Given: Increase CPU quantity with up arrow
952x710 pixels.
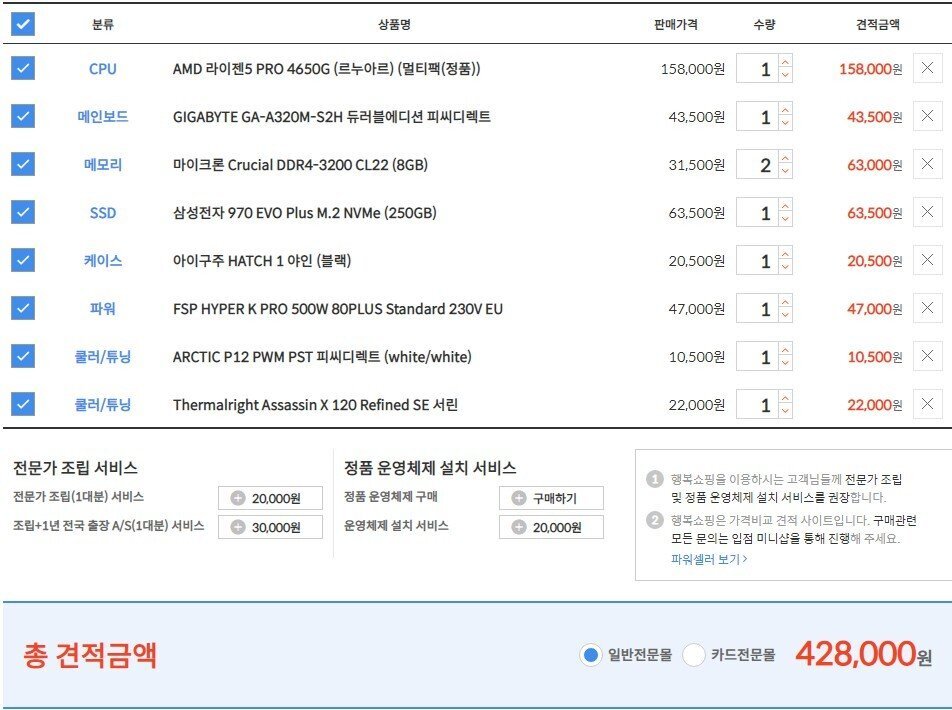Looking at the screenshot, I should [x=785, y=61].
